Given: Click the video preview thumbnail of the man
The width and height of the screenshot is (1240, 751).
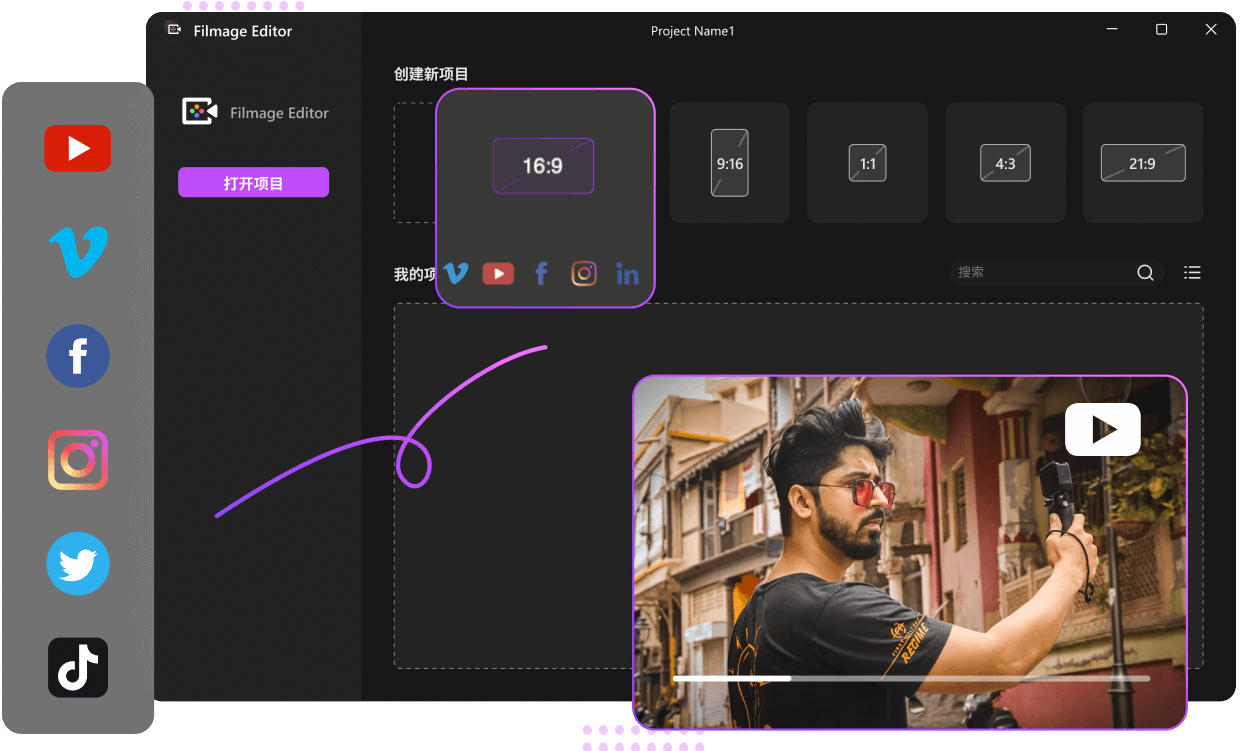Looking at the screenshot, I should 909,552.
